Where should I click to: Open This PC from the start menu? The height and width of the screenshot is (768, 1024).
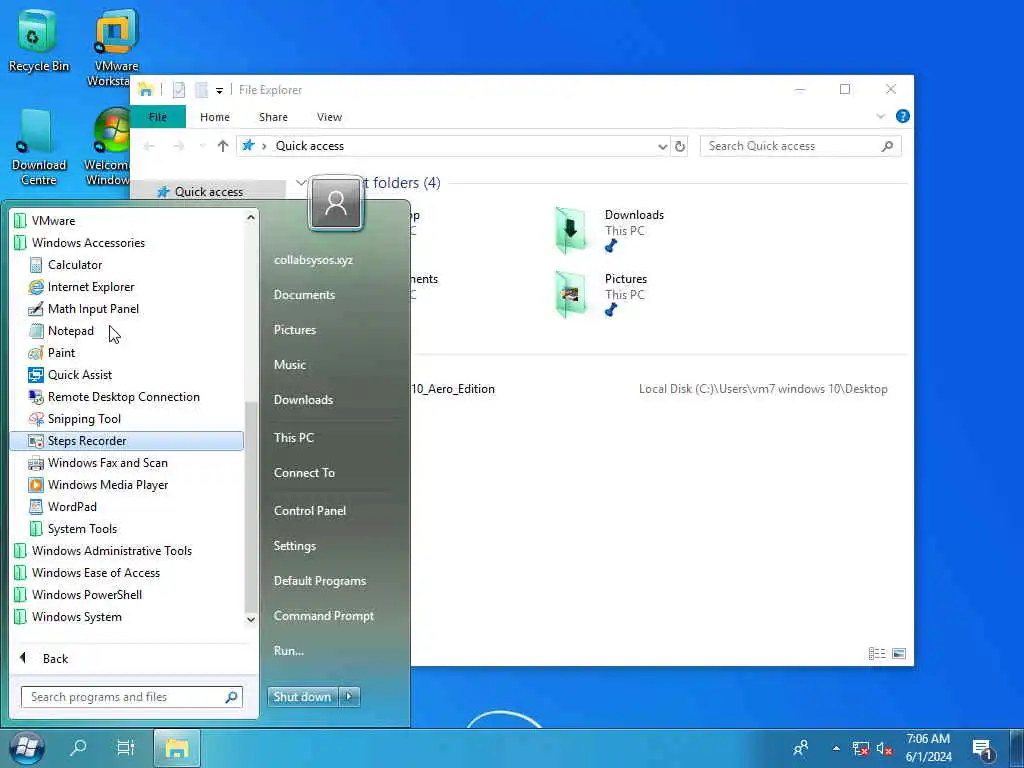click(294, 438)
